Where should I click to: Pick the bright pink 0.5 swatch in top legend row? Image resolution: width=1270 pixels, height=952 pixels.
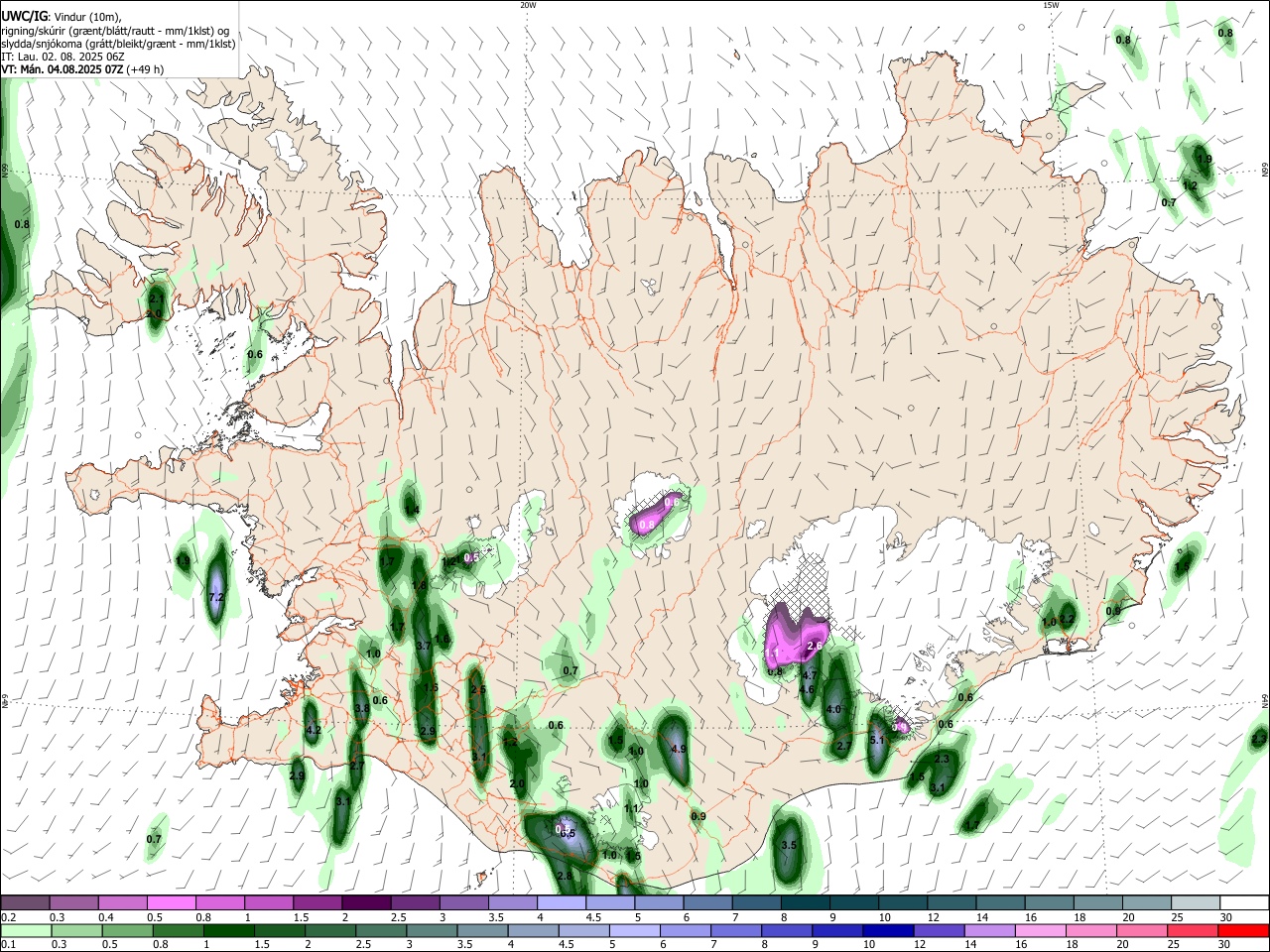coord(172,902)
